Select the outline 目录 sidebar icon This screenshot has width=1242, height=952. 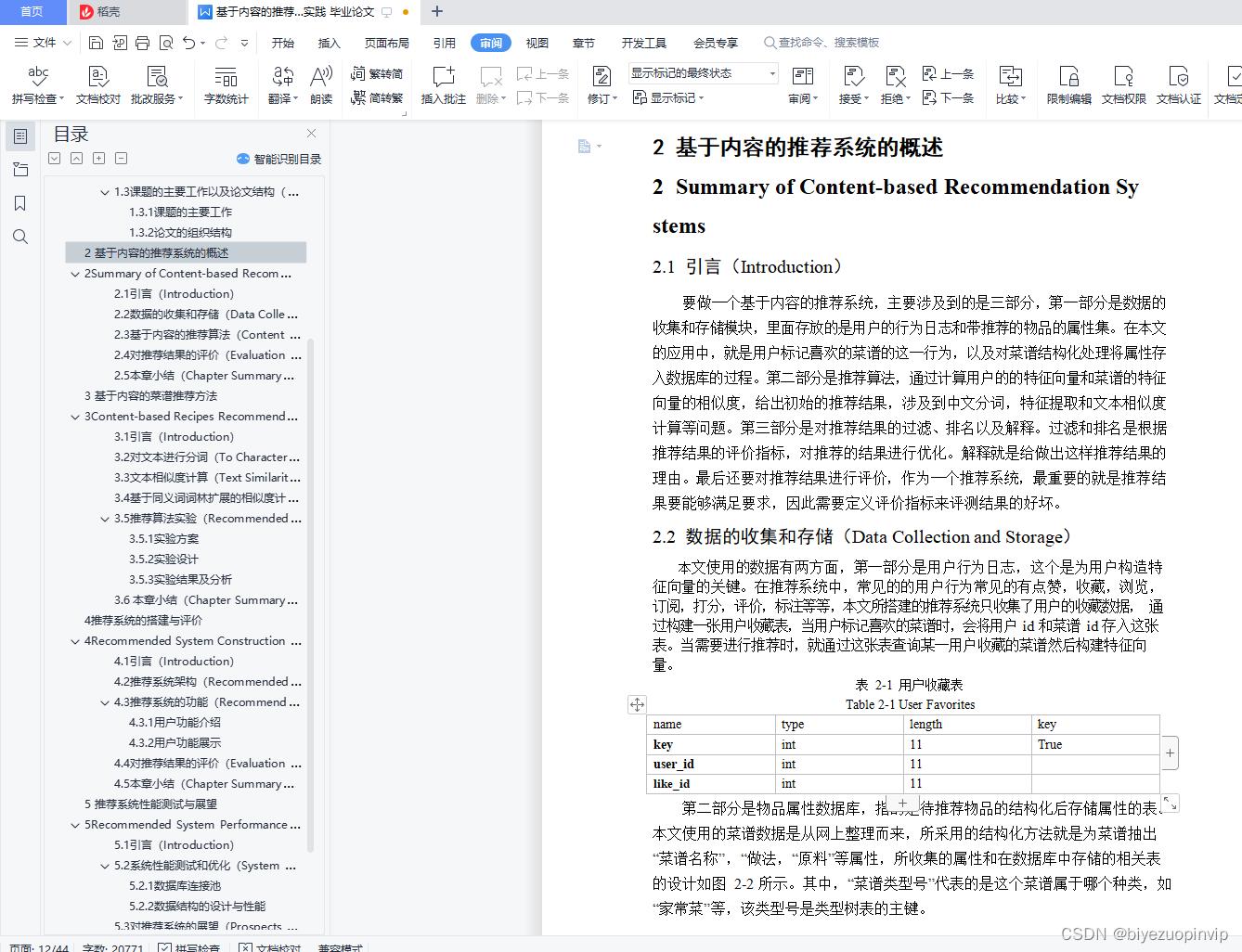(20, 136)
